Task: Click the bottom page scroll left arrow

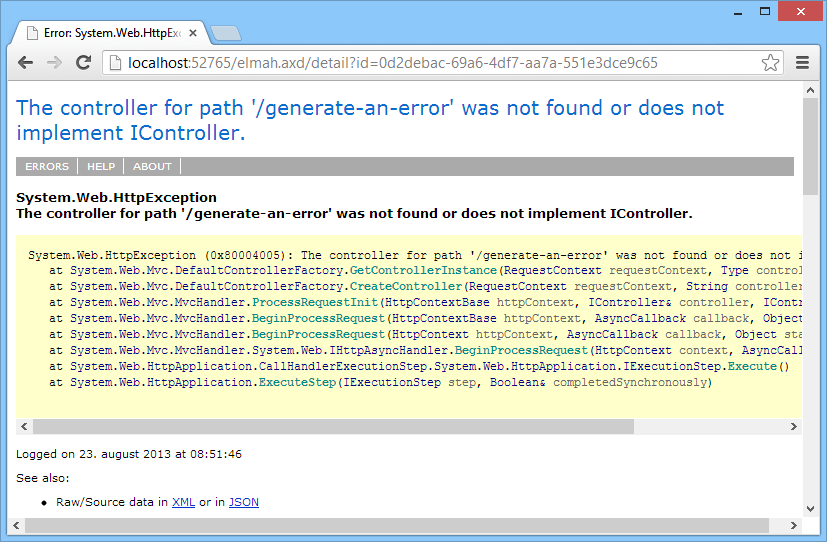Action: point(16,525)
